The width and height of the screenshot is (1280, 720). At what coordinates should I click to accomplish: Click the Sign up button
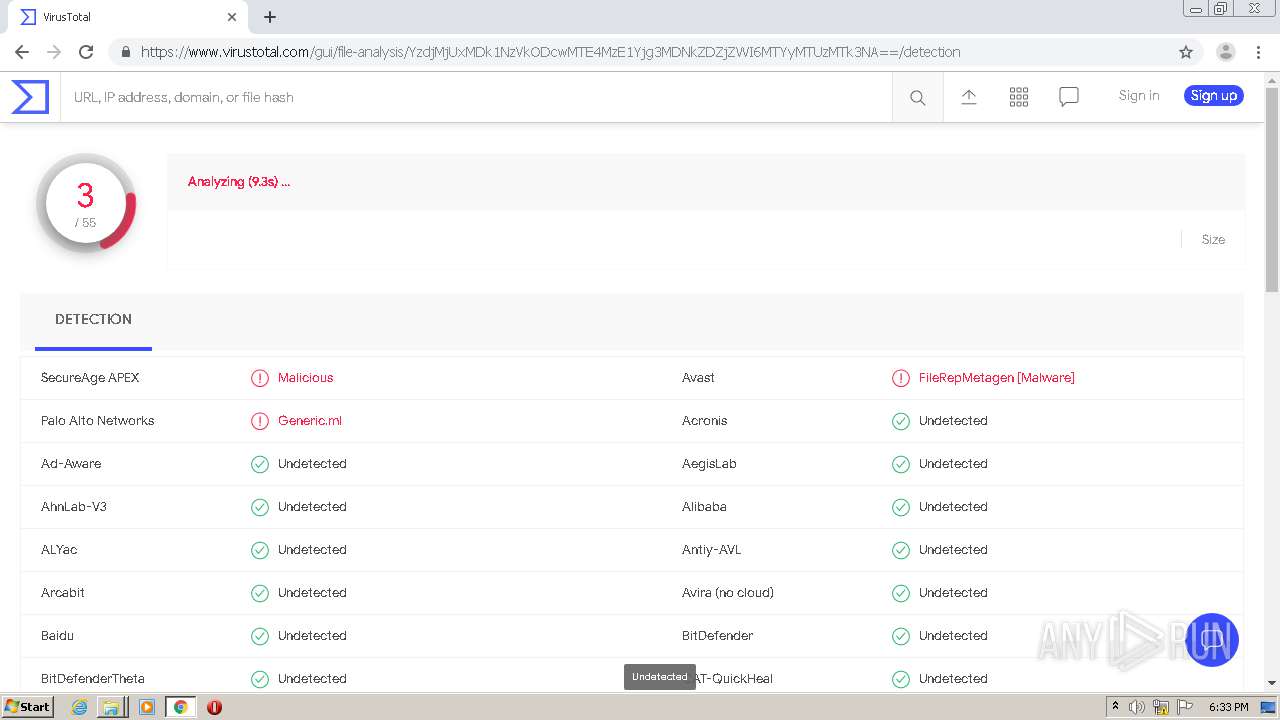(1214, 96)
